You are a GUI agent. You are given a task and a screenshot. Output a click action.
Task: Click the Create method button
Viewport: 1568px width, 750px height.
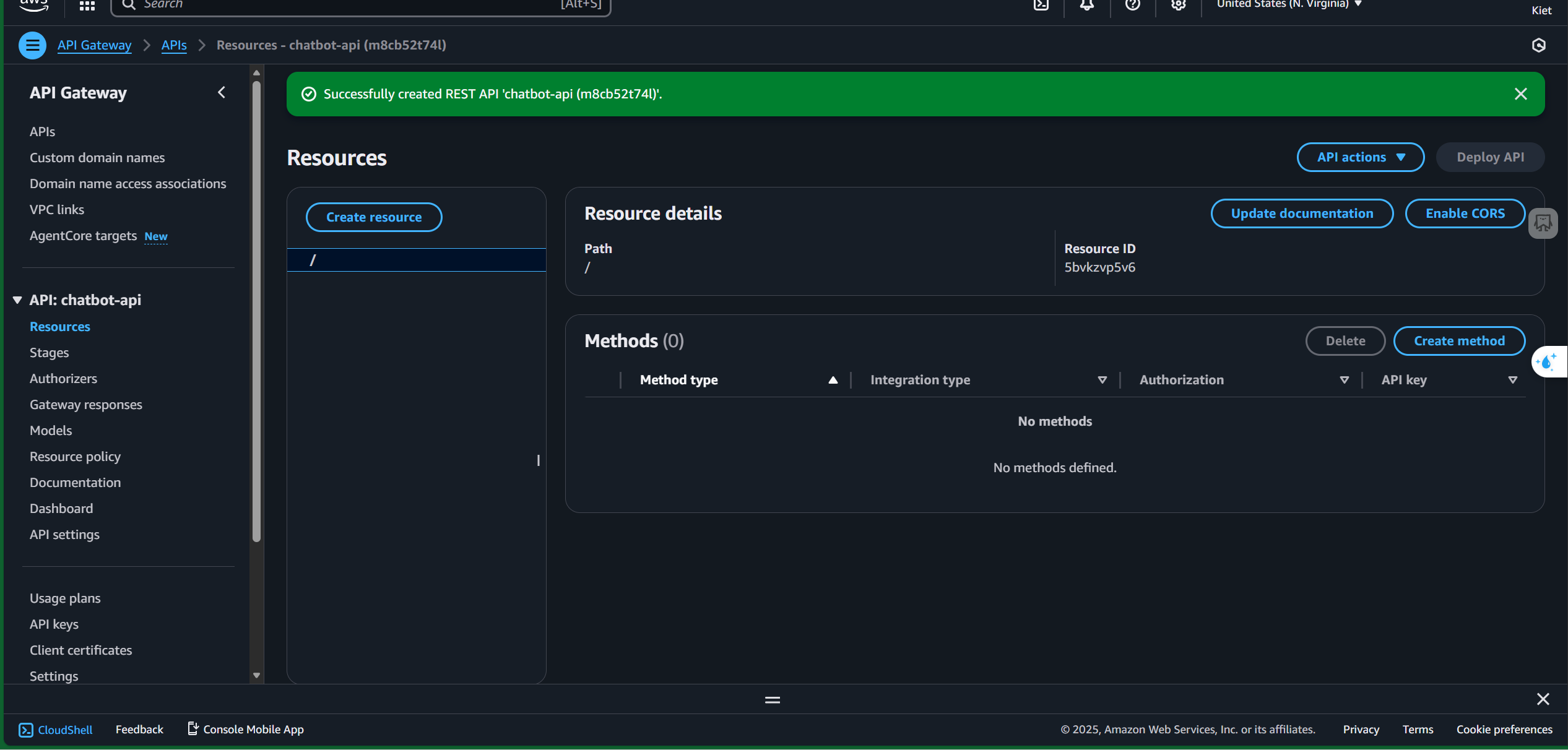1458,341
